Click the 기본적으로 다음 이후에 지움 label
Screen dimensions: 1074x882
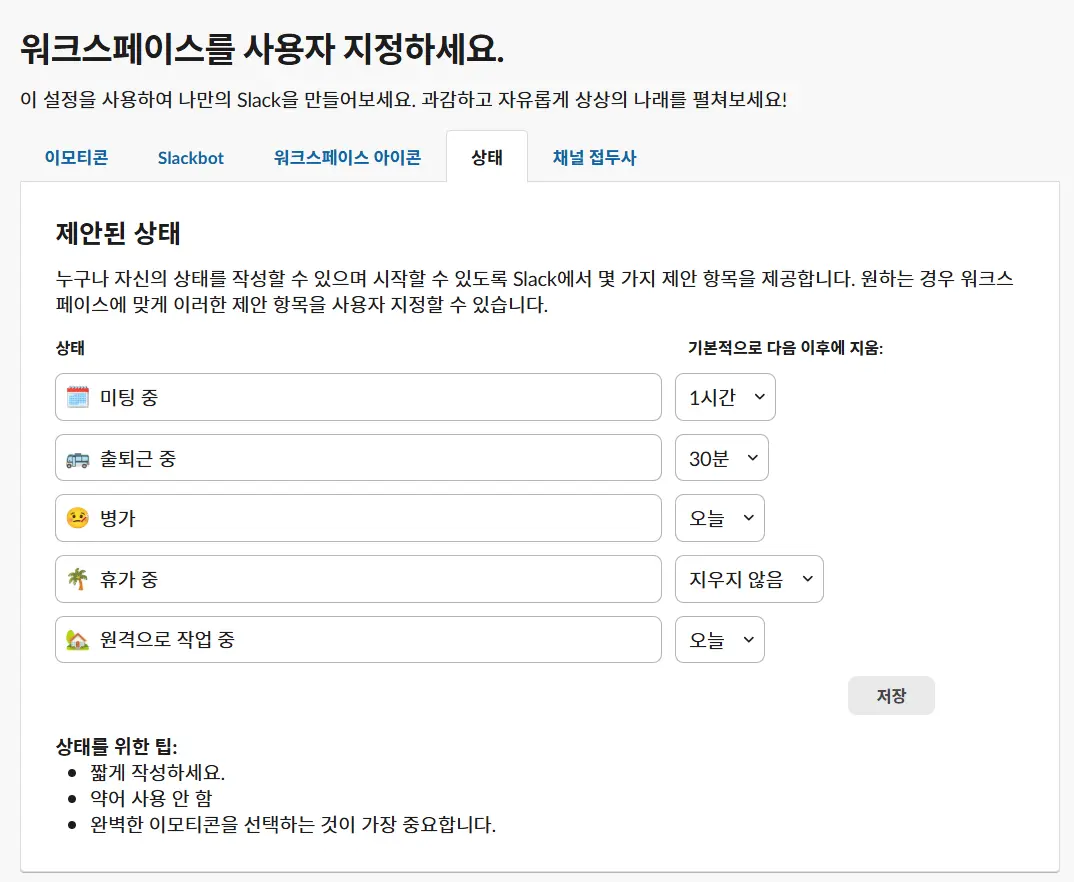pyautogui.click(x=786, y=348)
